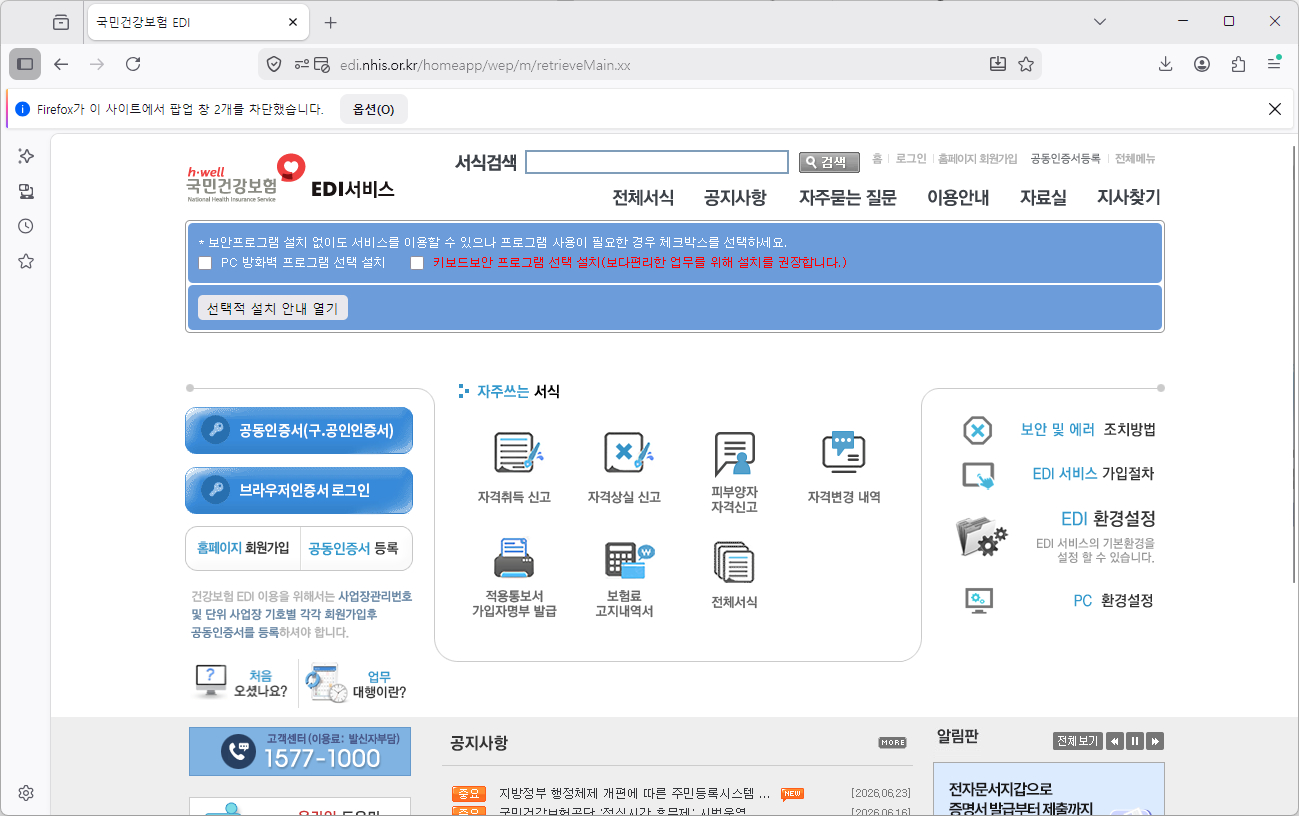Screen dimensions: 1299x816
Task: Go to next 알림판 slide
Action: pos(1155,741)
